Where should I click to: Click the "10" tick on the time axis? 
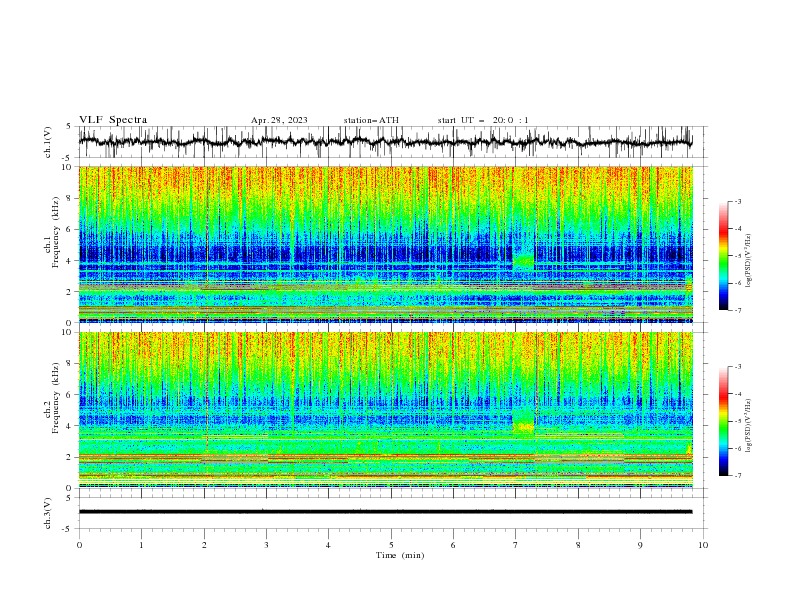703,545
